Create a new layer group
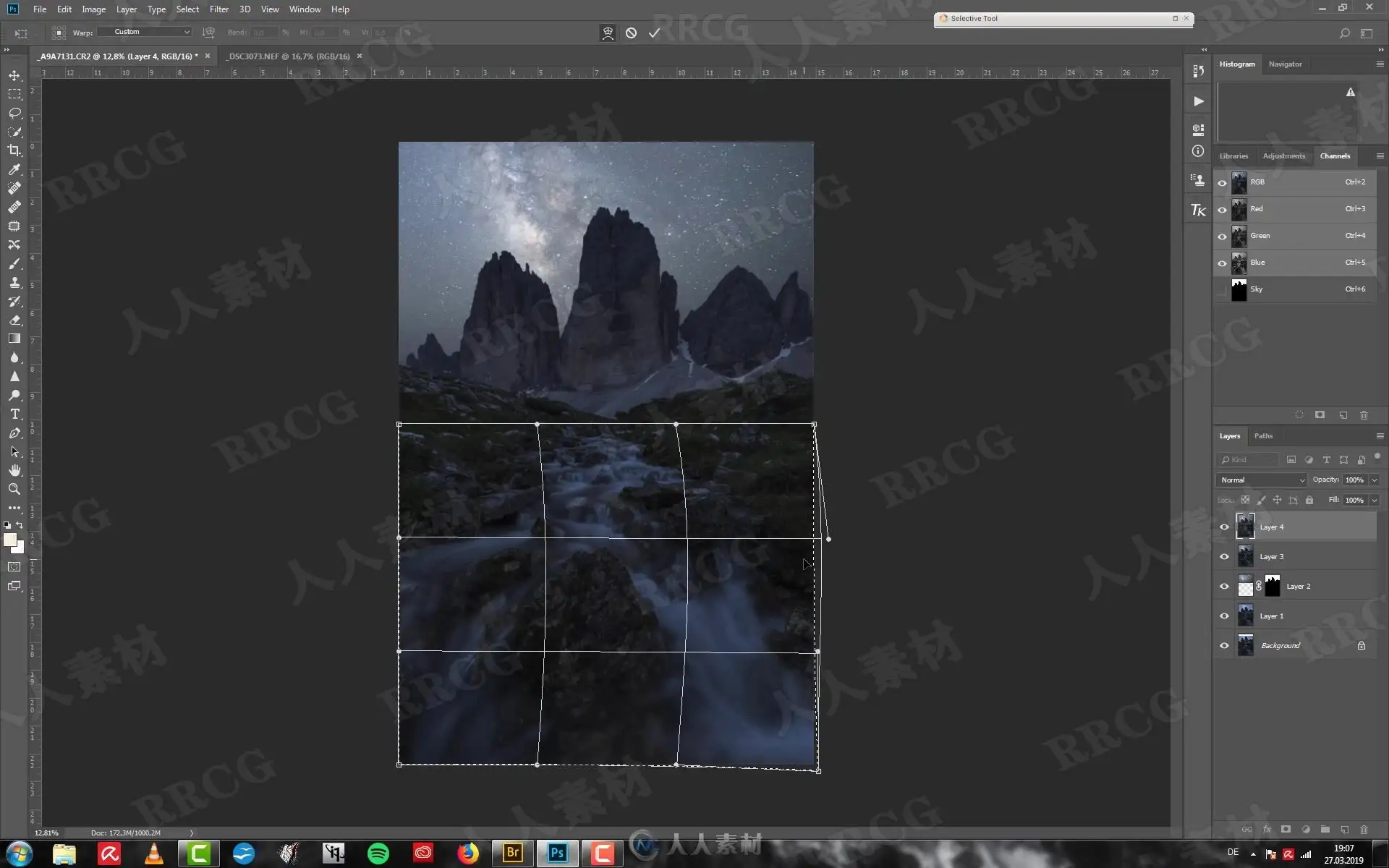 1325,830
